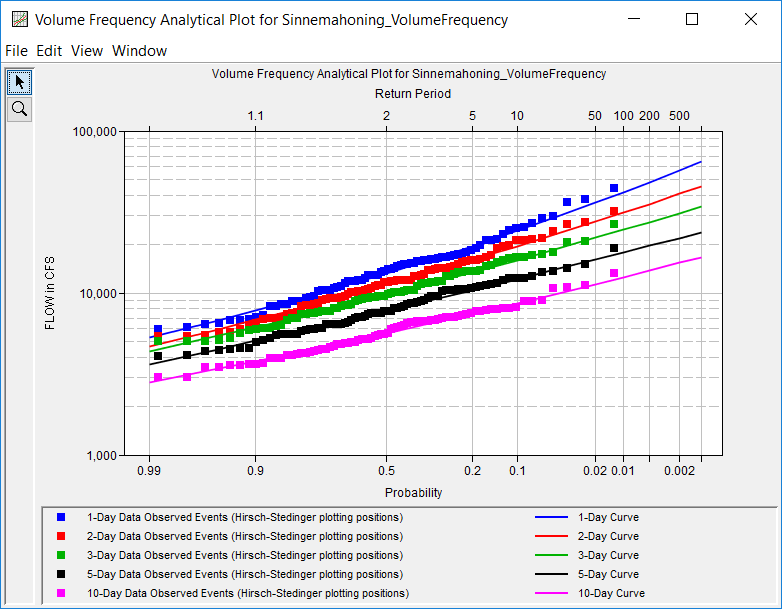Click the green 3-Day Curve legend line

click(x=552, y=555)
